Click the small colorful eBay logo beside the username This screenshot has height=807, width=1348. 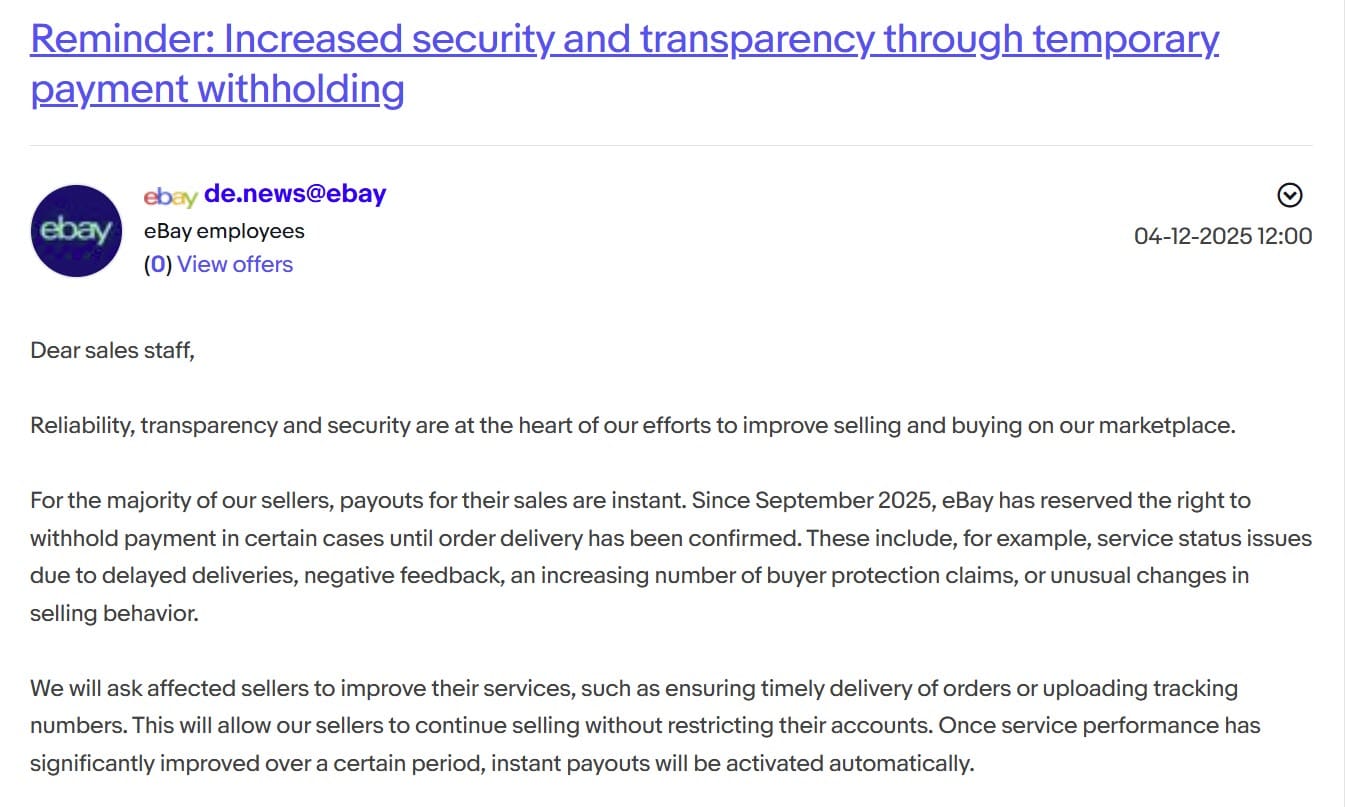pyautogui.click(x=170, y=196)
